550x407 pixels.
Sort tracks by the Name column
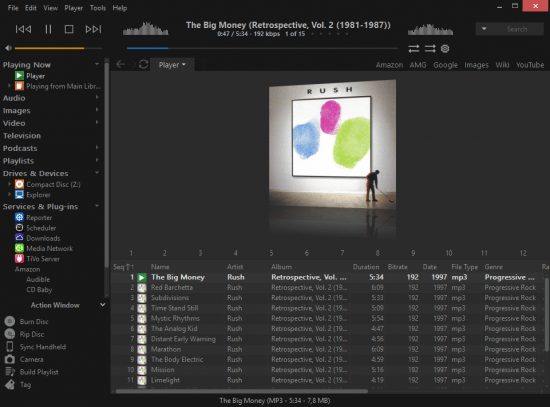(160, 267)
